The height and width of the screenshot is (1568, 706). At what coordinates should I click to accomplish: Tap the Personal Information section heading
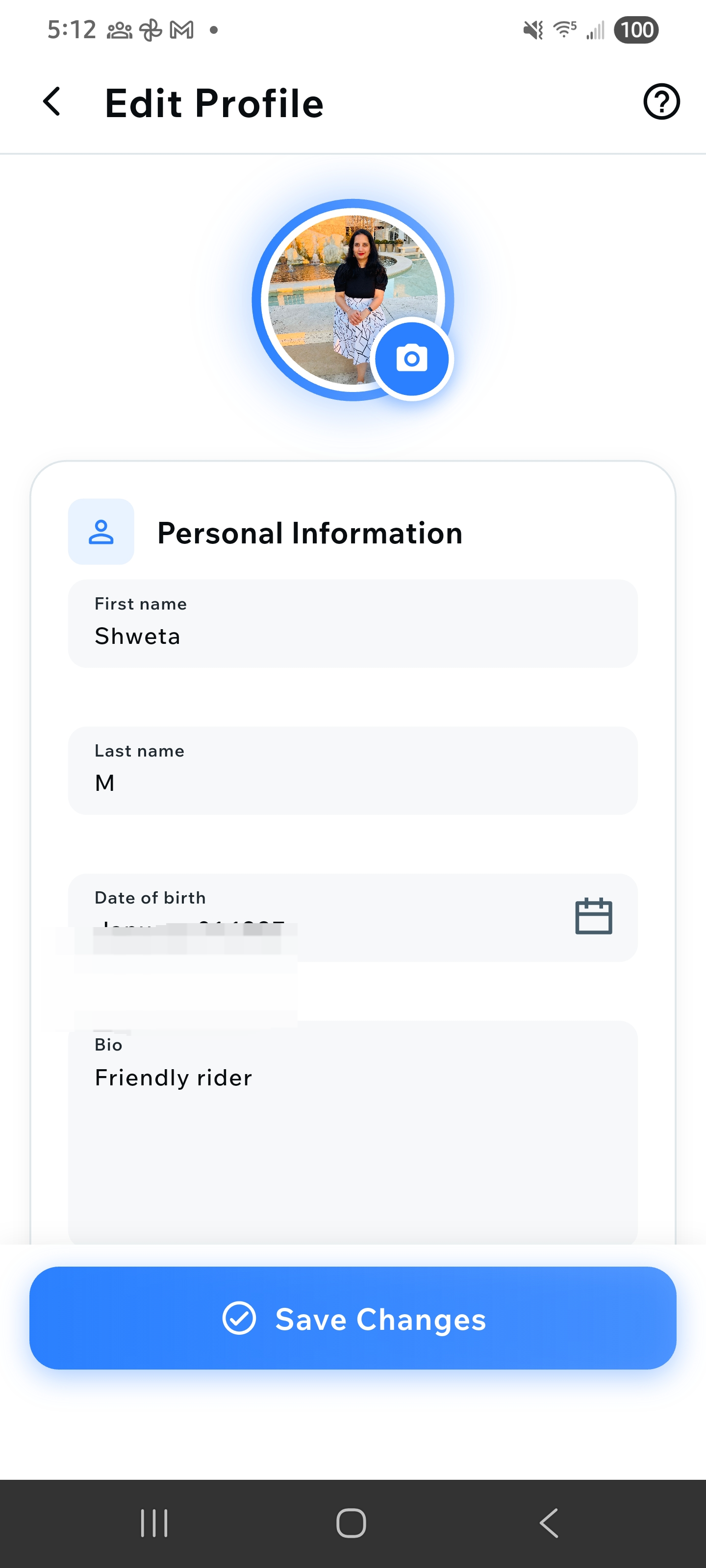pyautogui.click(x=309, y=533)
